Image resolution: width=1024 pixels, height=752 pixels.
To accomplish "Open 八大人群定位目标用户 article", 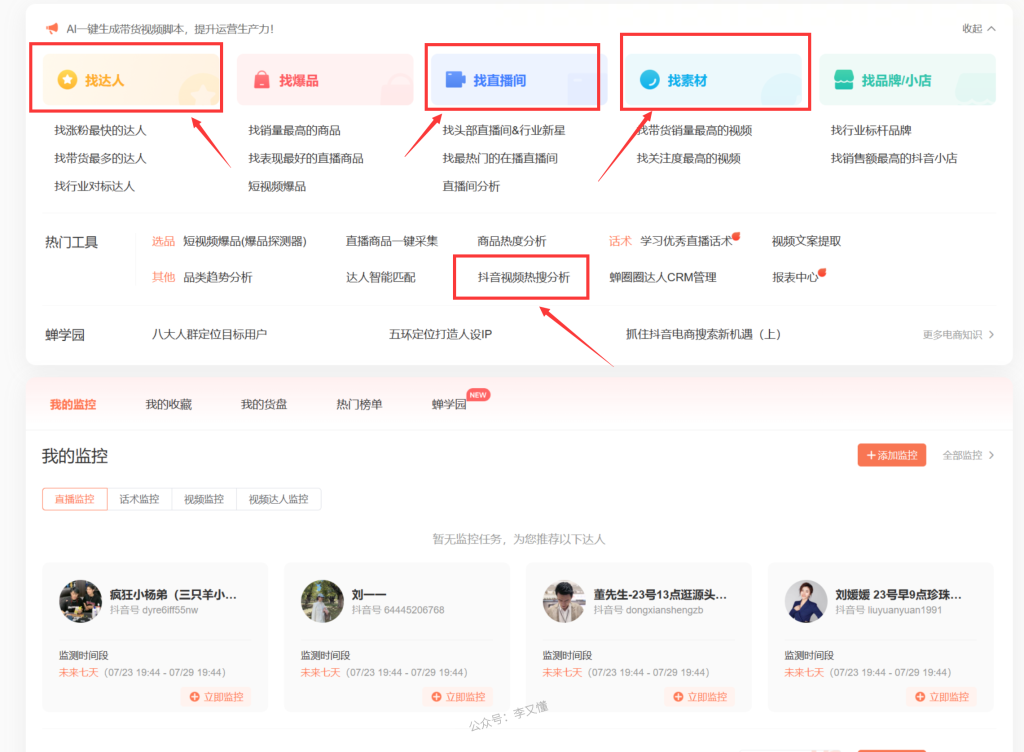I will (209, 334).
